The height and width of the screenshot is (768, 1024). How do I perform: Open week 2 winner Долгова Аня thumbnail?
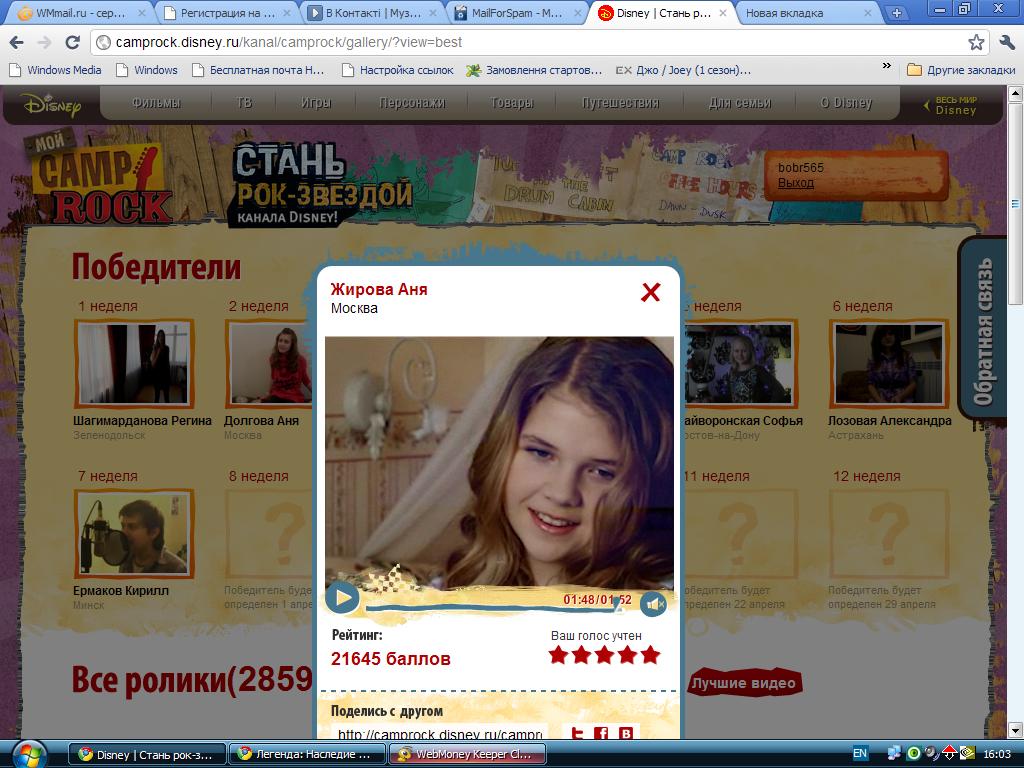click(269, 364)
